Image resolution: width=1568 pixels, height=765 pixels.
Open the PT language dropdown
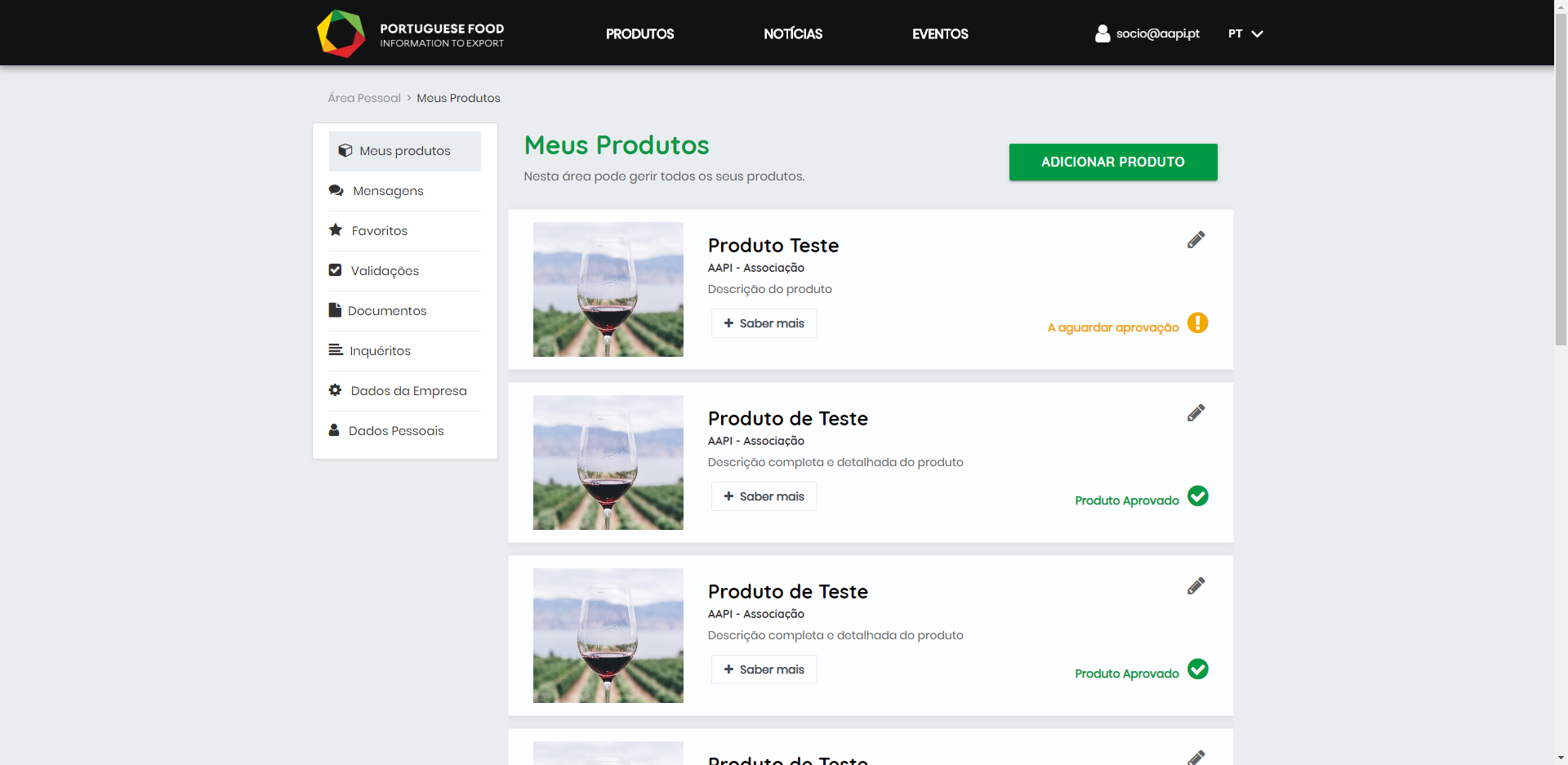[x=1245, y=33]
